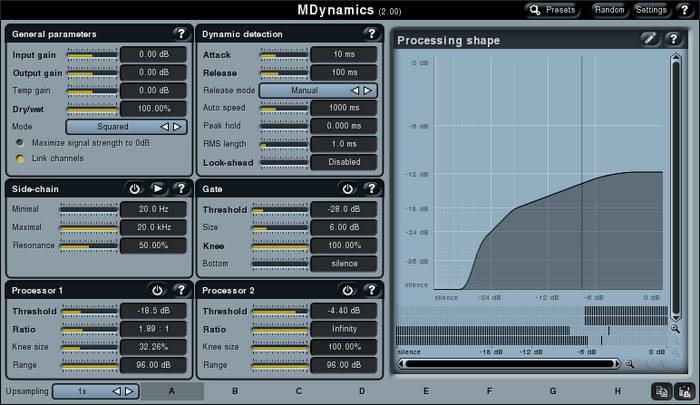This screenshot has height=405, width=700.
Task: Open help for Processor 2 panel
Action: 371,290
